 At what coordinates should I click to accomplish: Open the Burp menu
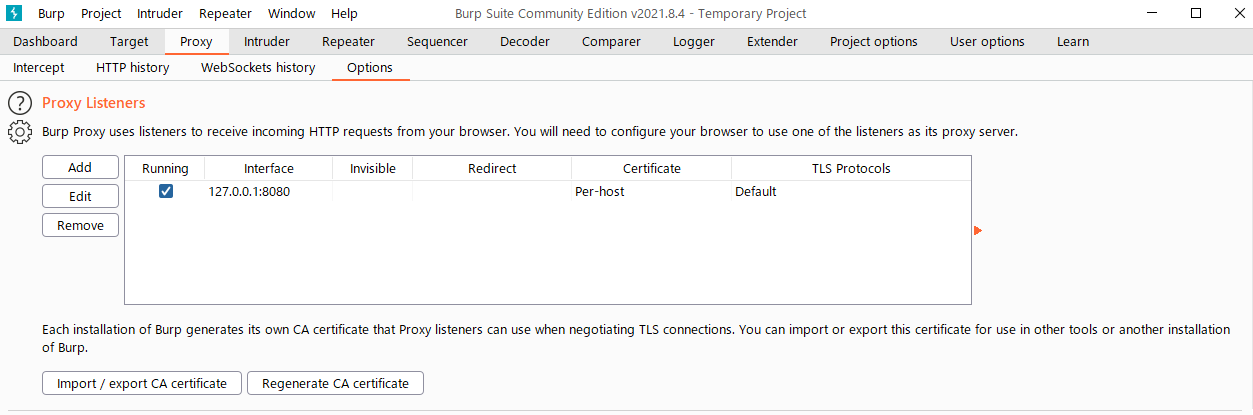(51, 14)
